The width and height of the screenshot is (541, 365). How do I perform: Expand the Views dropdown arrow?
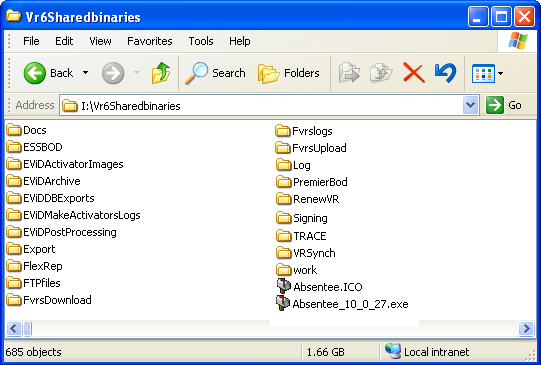coord(500,73)
